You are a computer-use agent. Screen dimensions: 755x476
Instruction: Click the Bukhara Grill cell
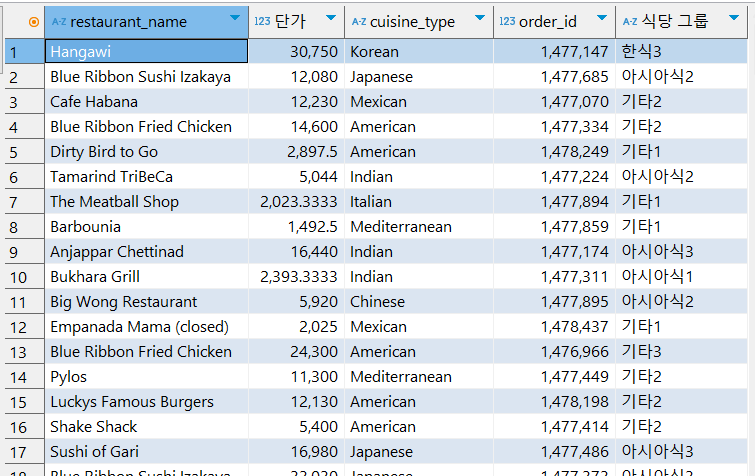146,277
